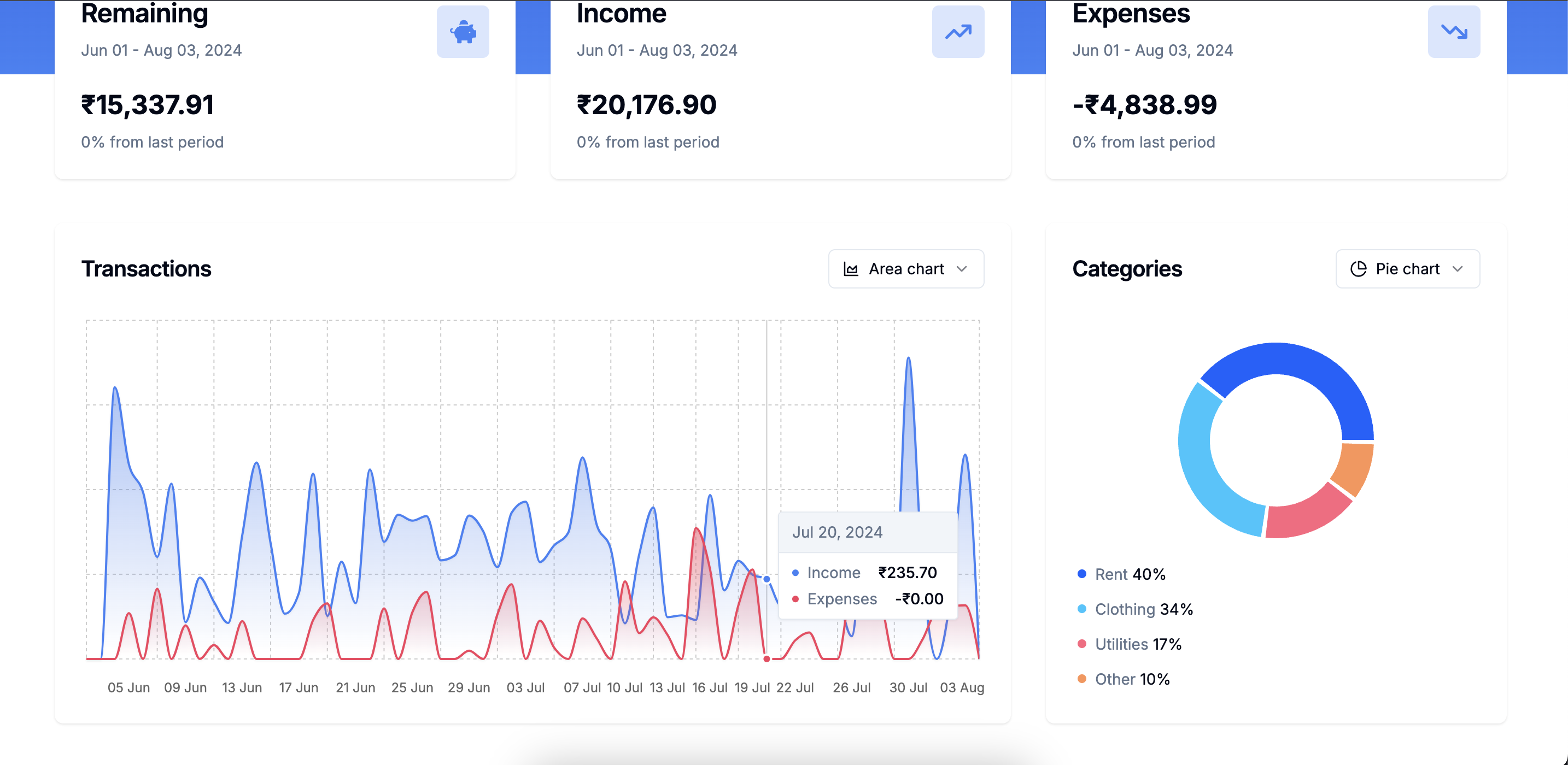
Task: Click the date range on the Remaining card
Action: pyautogui.click(x=161, y=50)
